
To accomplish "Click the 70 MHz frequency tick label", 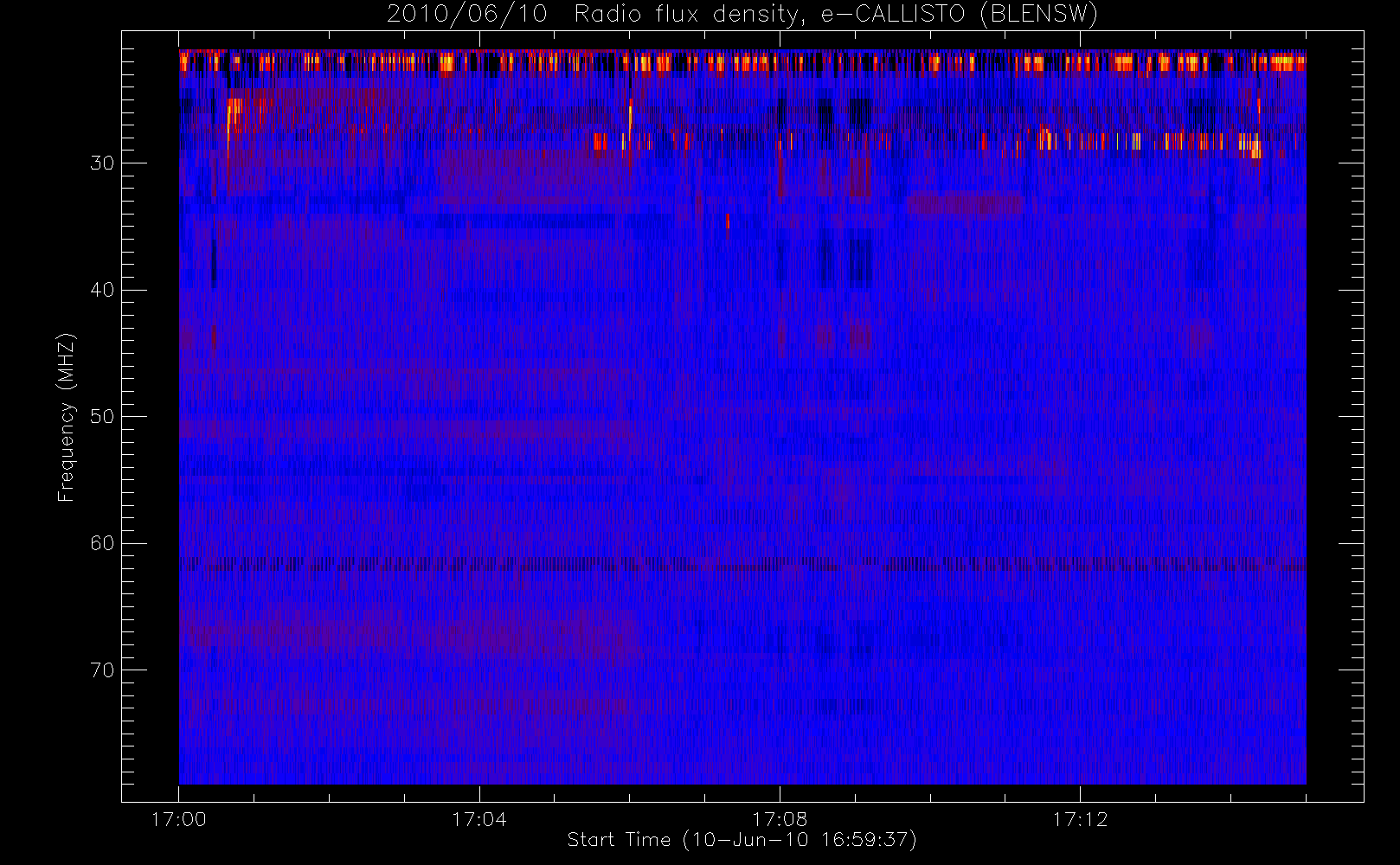I will pyautogui.click(x=102, y=670).
